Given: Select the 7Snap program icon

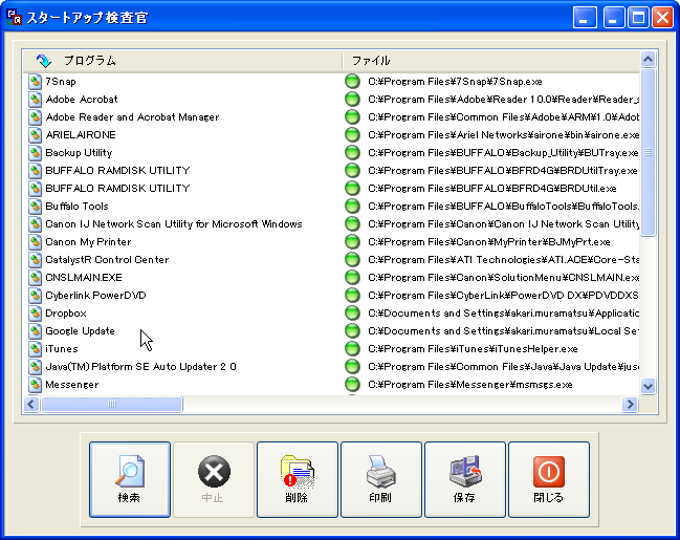Looking at the screenshot, I should coord(35,82).
